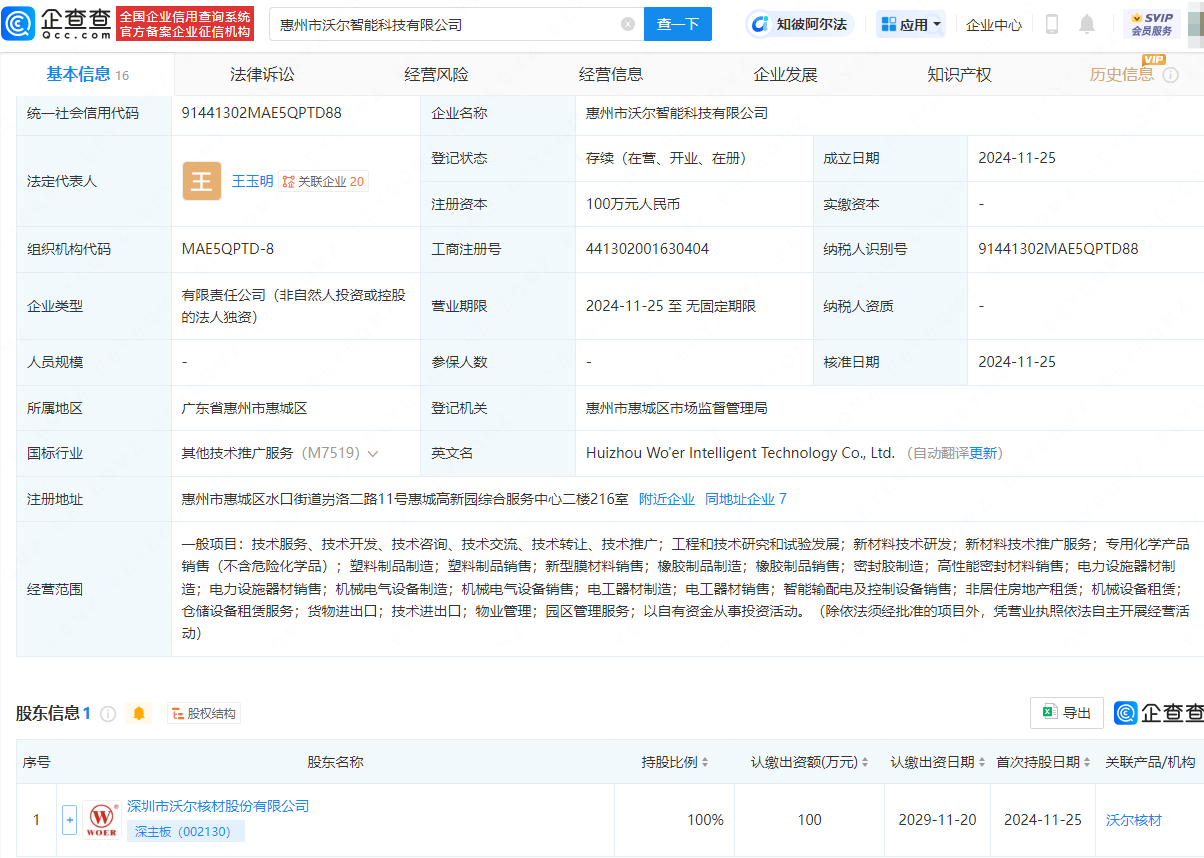Viewport: 1204px width, 858px height.
Task: Click the 所属地区 value 广东省惠州市惠城区
Action: [244, 408]
